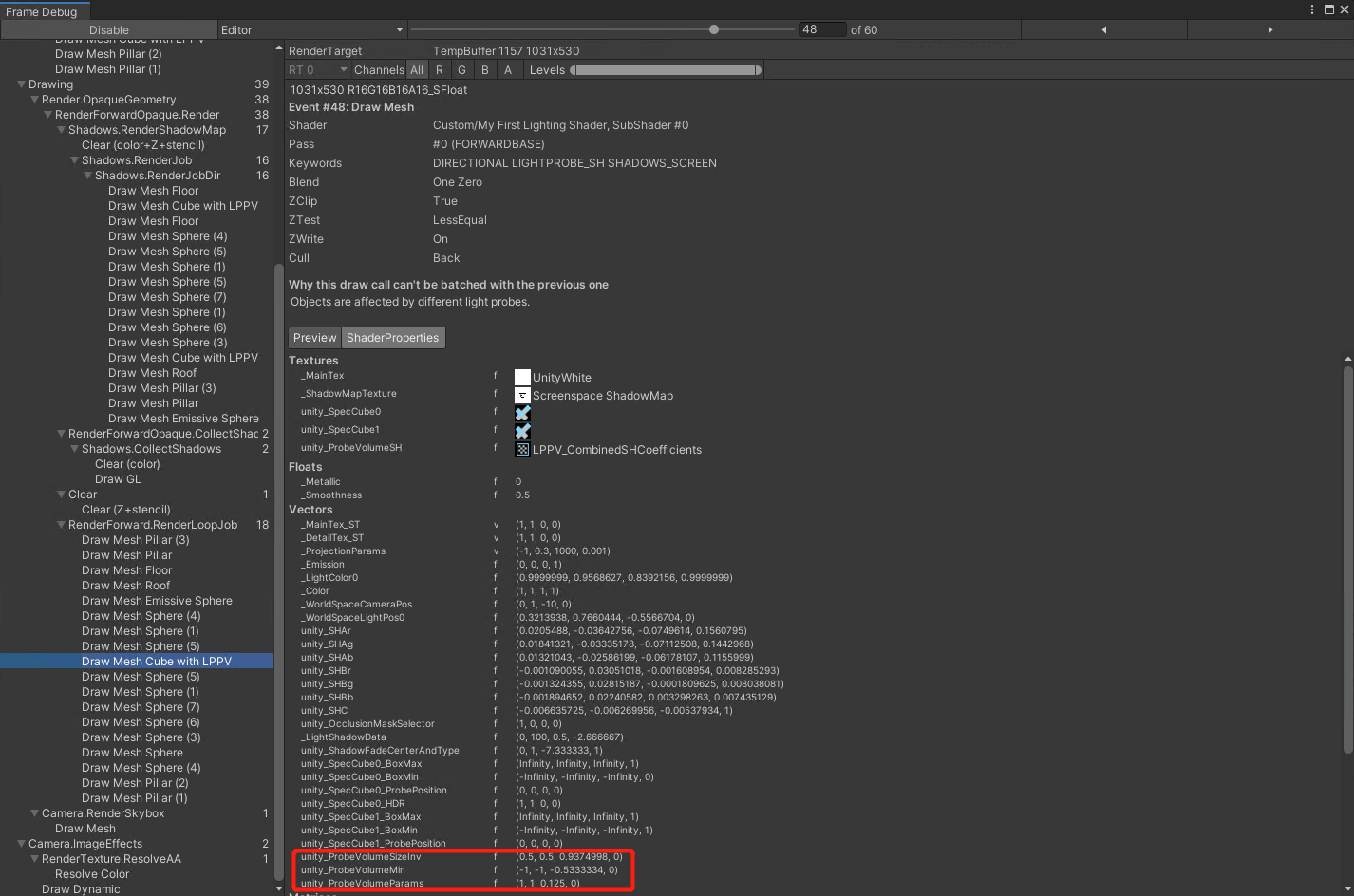Screen dimensions: 1354x896
Task: Open the RT 0 render target dropdown
Action: click(x=318, y=70)
